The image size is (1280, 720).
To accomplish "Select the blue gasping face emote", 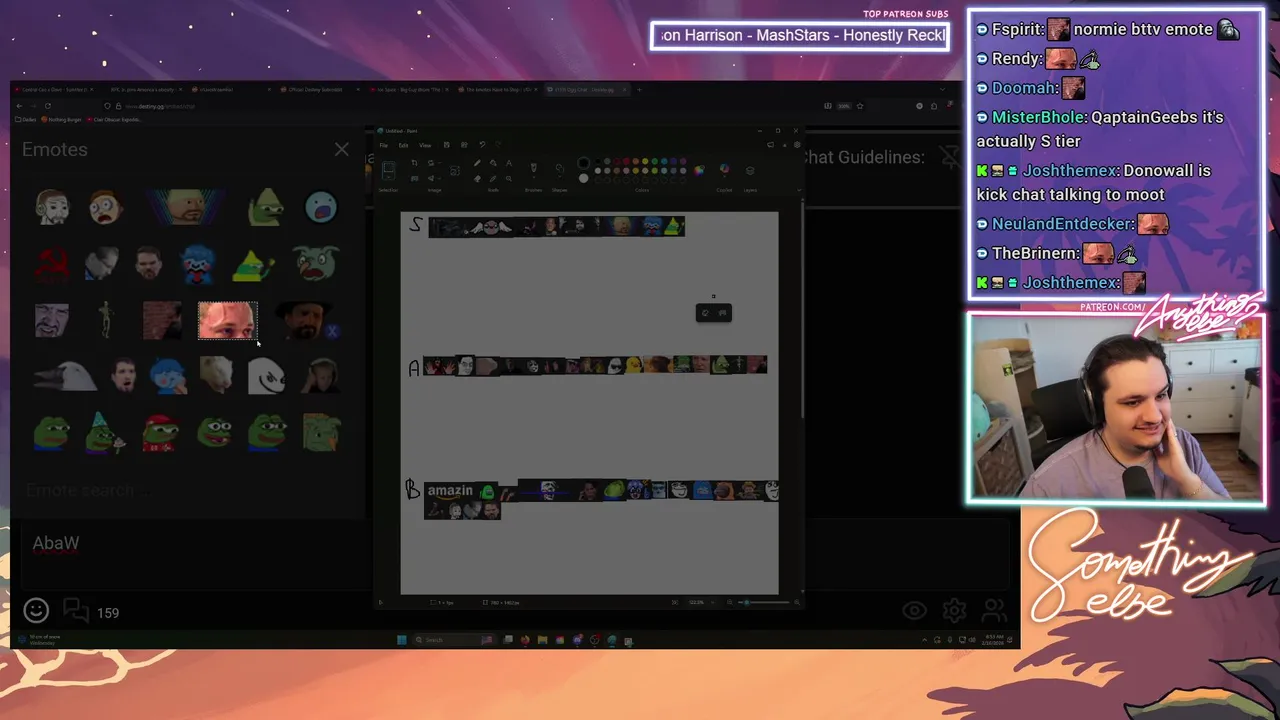I will (x=321, y=207).
